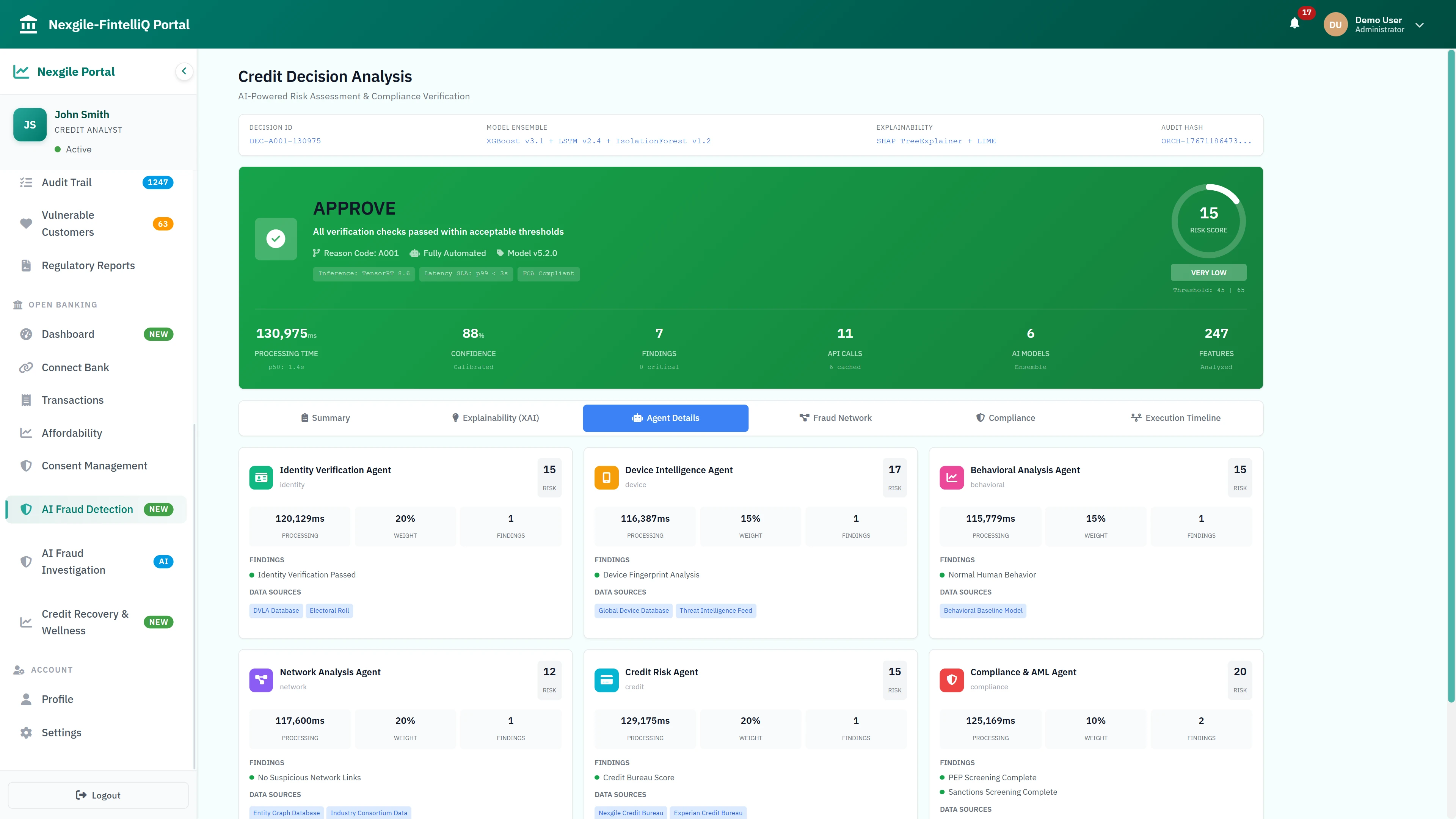Click the notification bell showing 17
The image size is (1456, 819).
pyautogui.click(x=1295, y=24)
